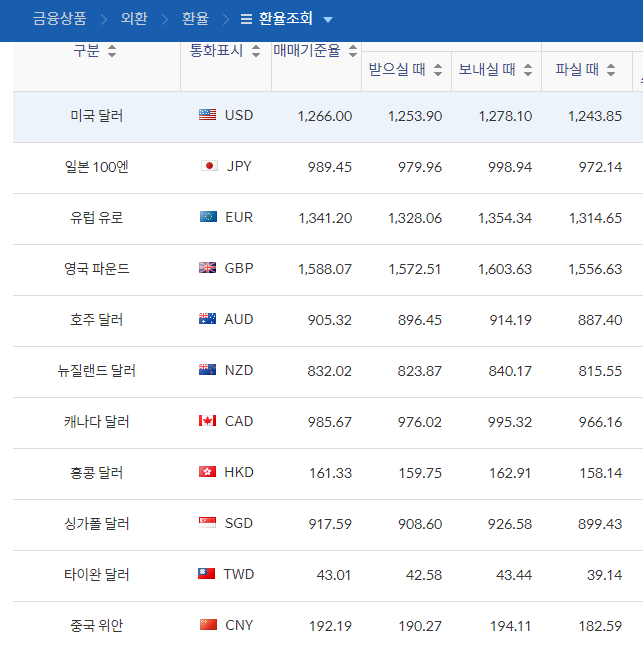
Task: Click the Japan flag icon for JPY
Action: (x=209, y=166)
